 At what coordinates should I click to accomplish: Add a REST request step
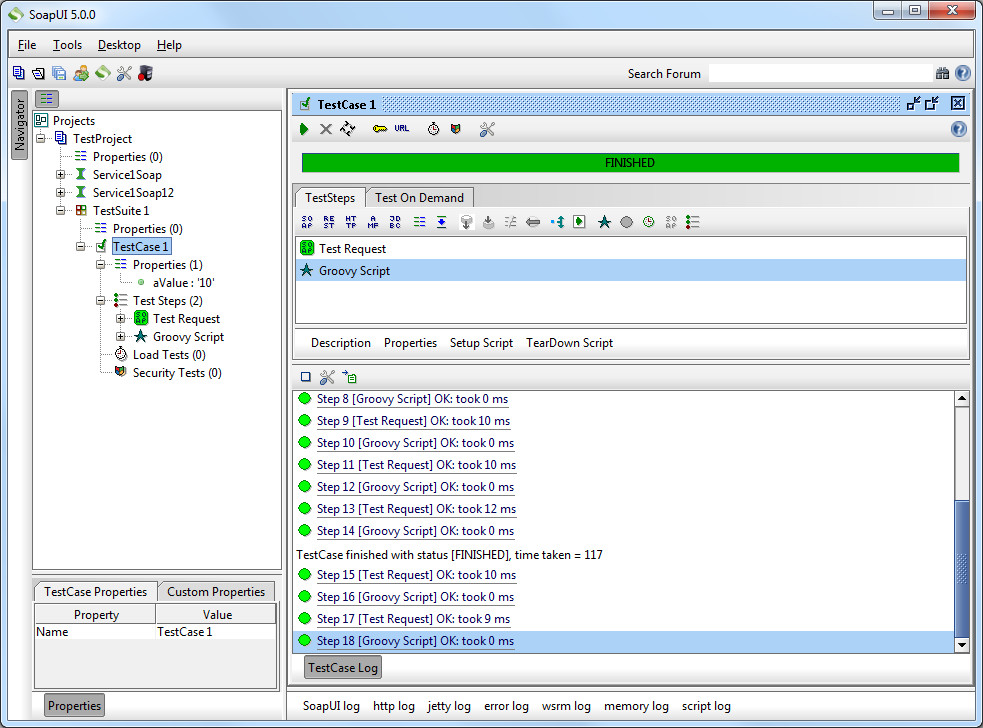329,222
